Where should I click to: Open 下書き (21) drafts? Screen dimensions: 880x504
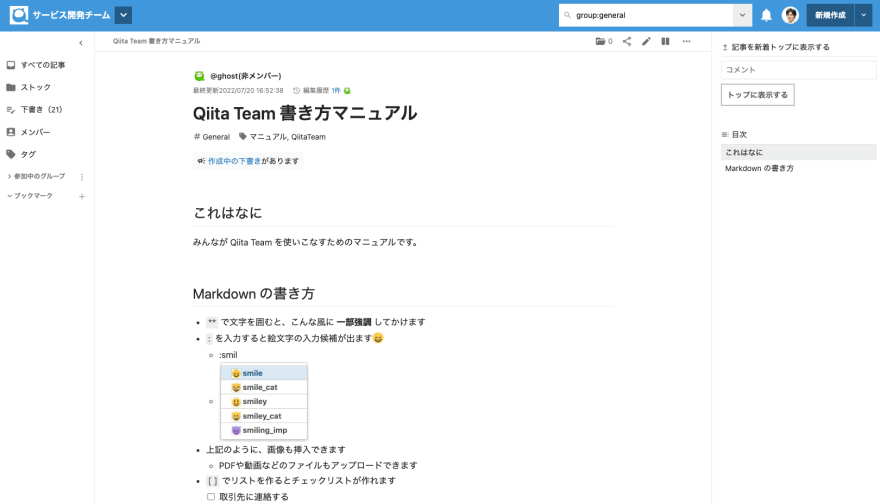pyautogui.click(x=35, y=109)
